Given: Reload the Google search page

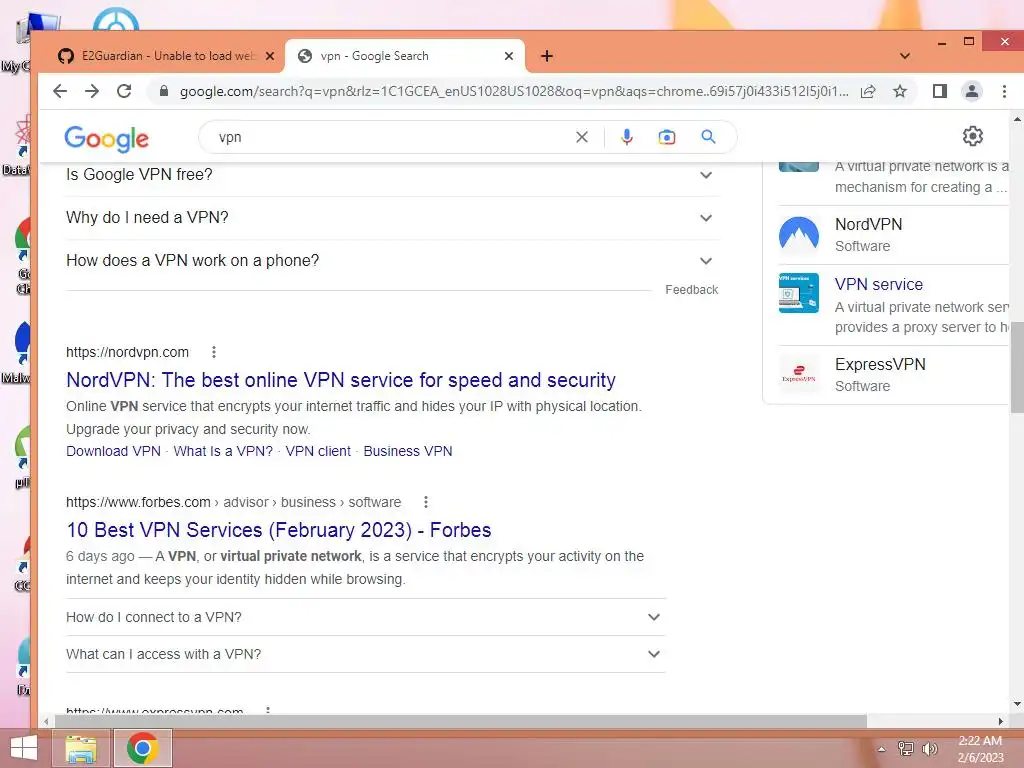Looking at the screenshot, I should (124, 91).
